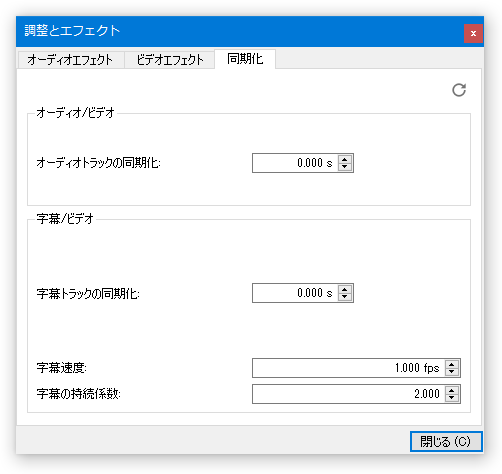Increase audio track sync with up arrow

click(x=345, y=159)
